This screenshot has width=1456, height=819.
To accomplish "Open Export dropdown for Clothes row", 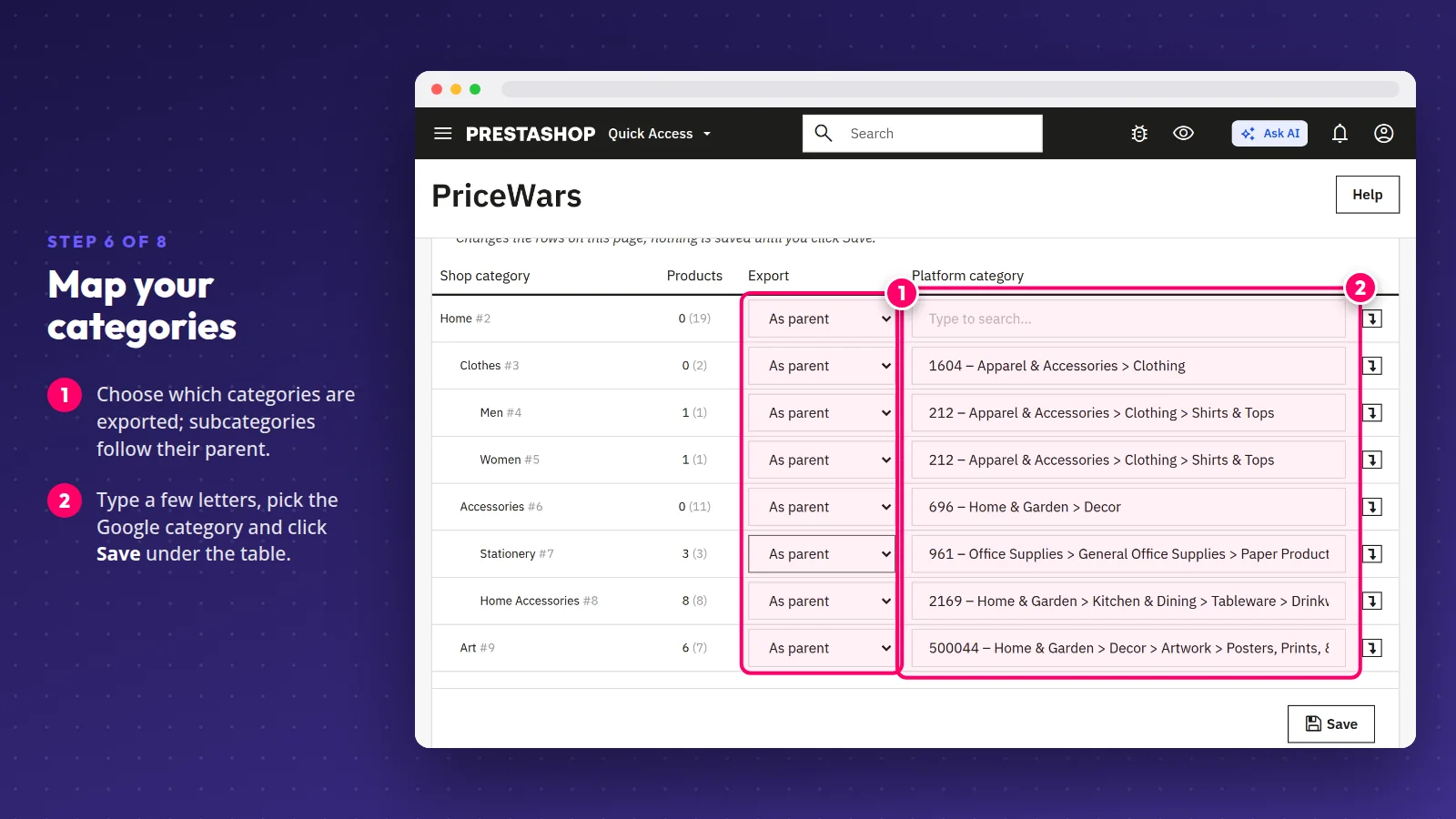I will pyautogui.click(x=822, y=366).
